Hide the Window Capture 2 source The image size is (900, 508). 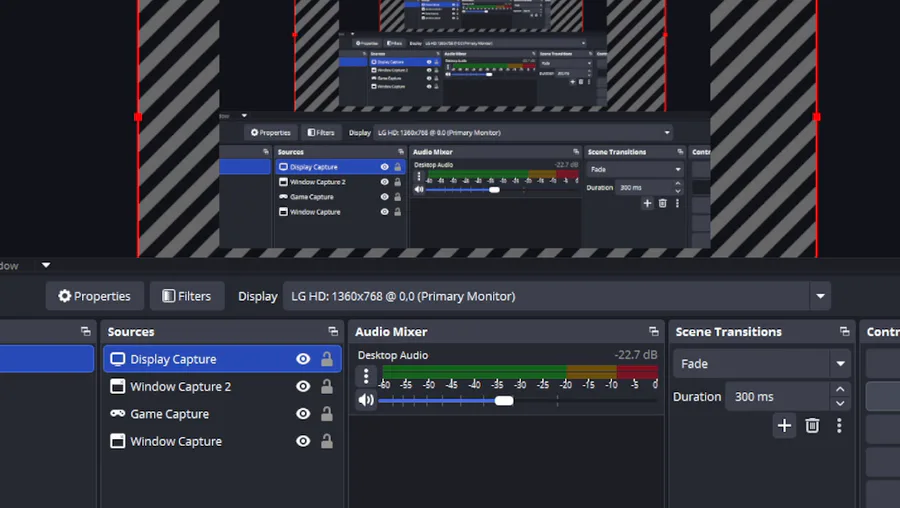point(303,386)
